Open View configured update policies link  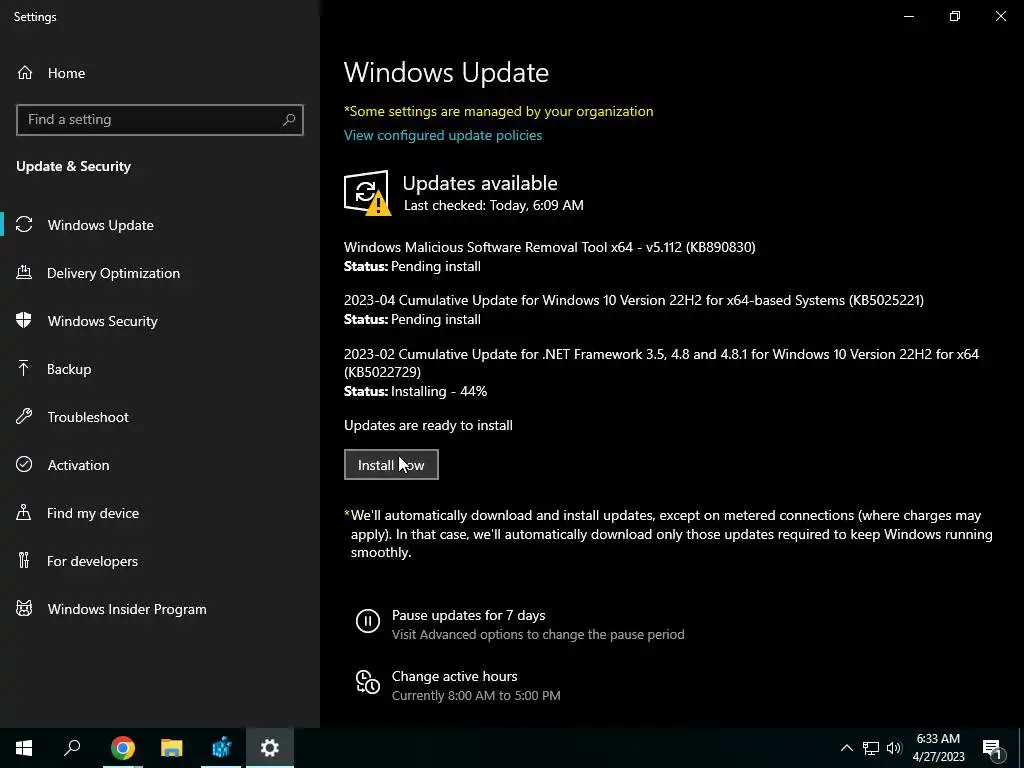443,135
